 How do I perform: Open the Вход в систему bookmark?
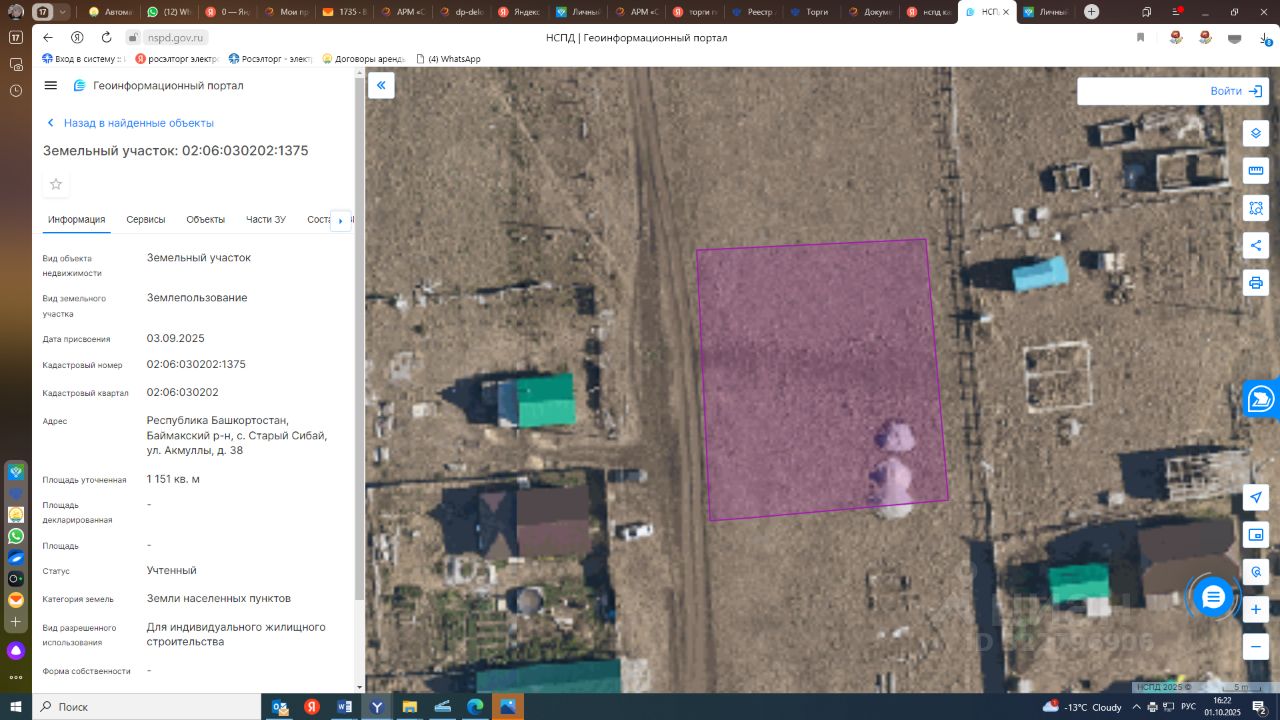81,59
